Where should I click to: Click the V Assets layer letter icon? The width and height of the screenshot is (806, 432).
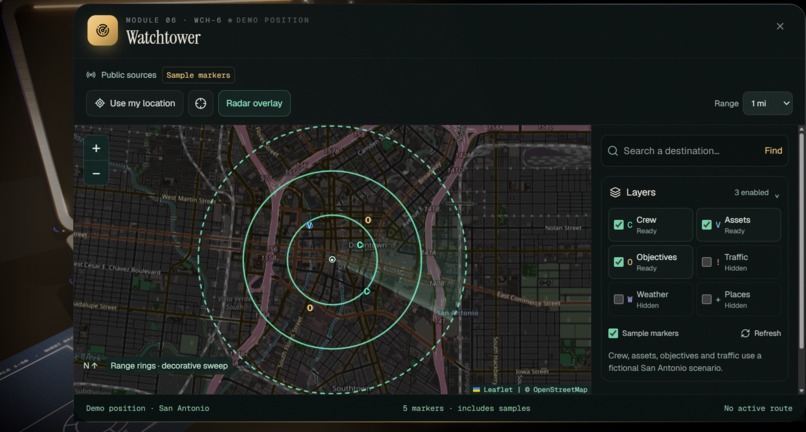(718, 225)
